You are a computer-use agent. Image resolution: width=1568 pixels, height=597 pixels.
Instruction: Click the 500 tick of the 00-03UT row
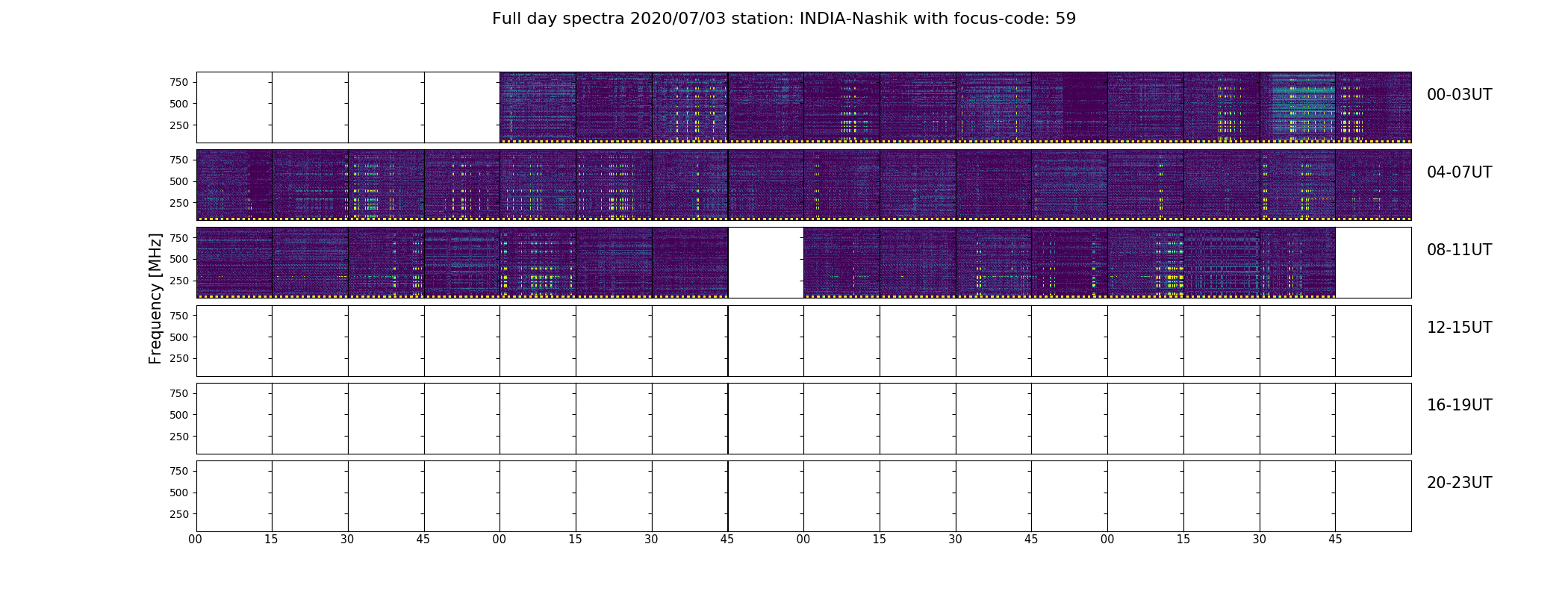click(179, 104)
